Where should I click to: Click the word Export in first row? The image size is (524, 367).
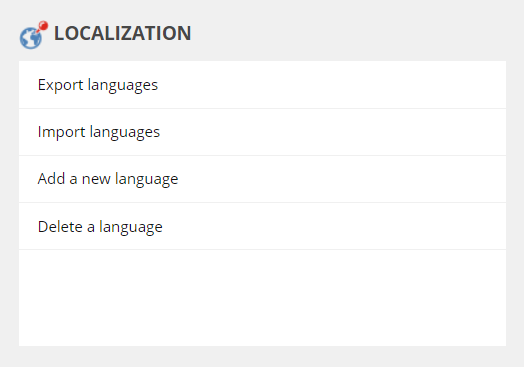[60, 85]
